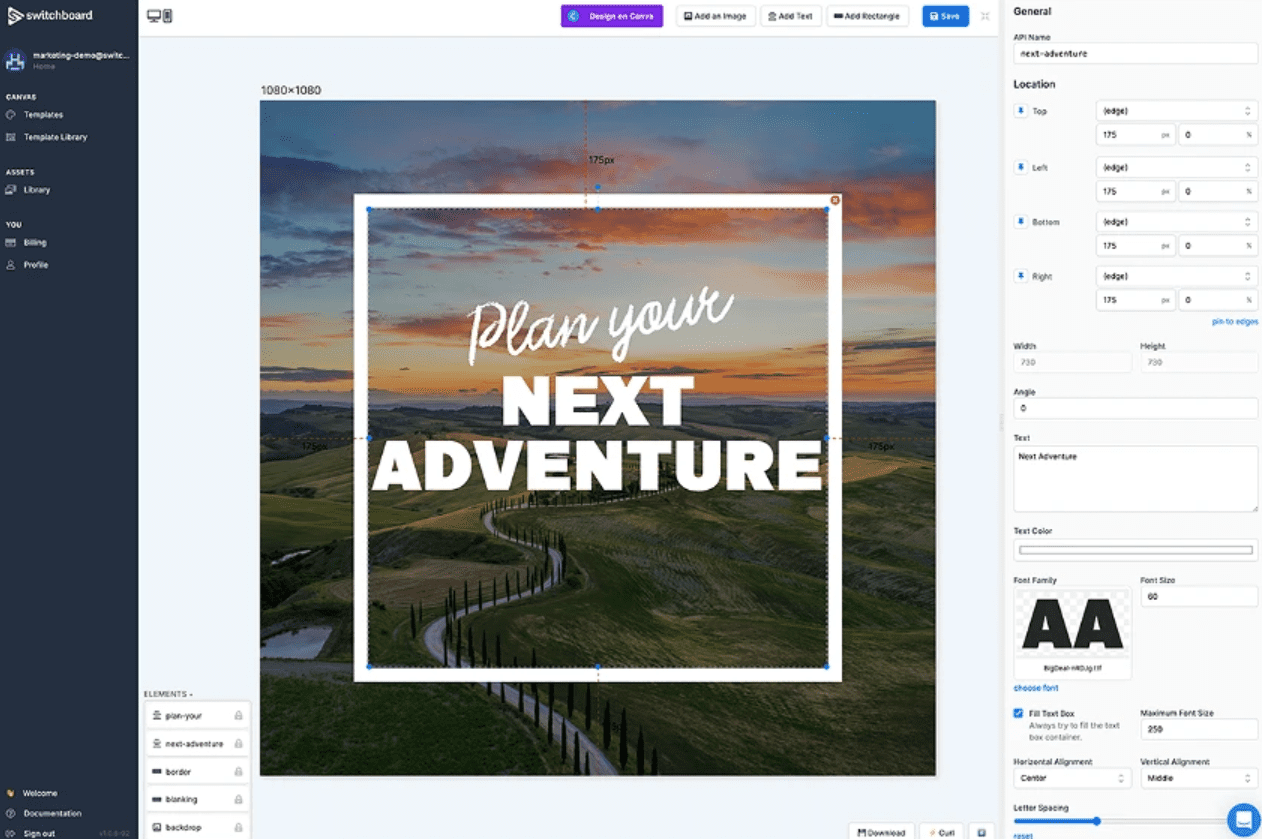Toggle the Bottom edge pin icon
This screenshot has height=839, width=1262.
click(x=1021, y=221)
